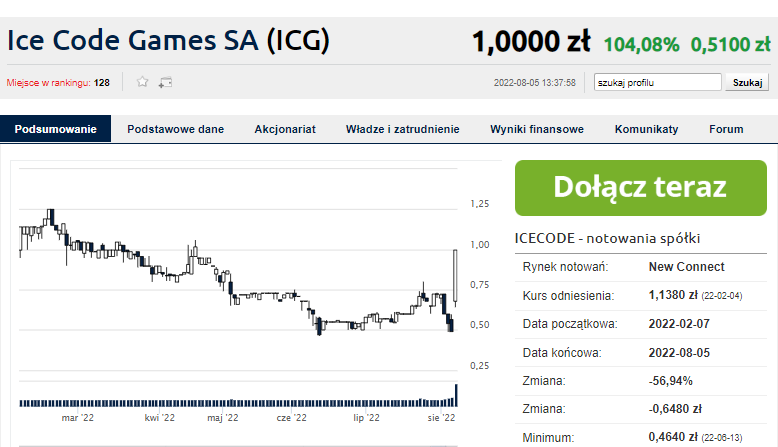Switch to Podstawowe dane tab
The width and height of the screenshot is (778, 447).
pos(176,129)
